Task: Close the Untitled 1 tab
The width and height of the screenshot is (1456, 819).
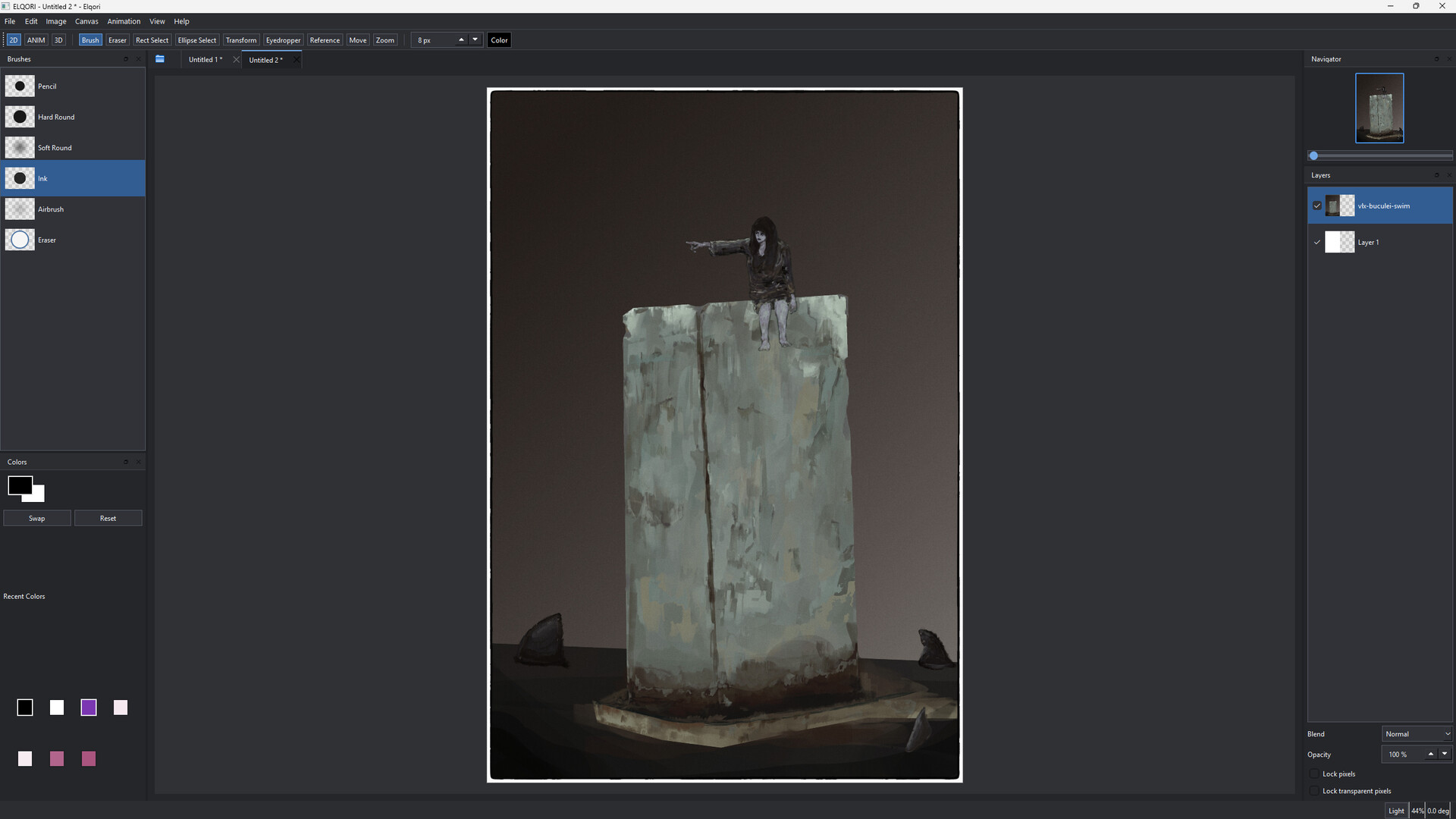Action: 236,59
